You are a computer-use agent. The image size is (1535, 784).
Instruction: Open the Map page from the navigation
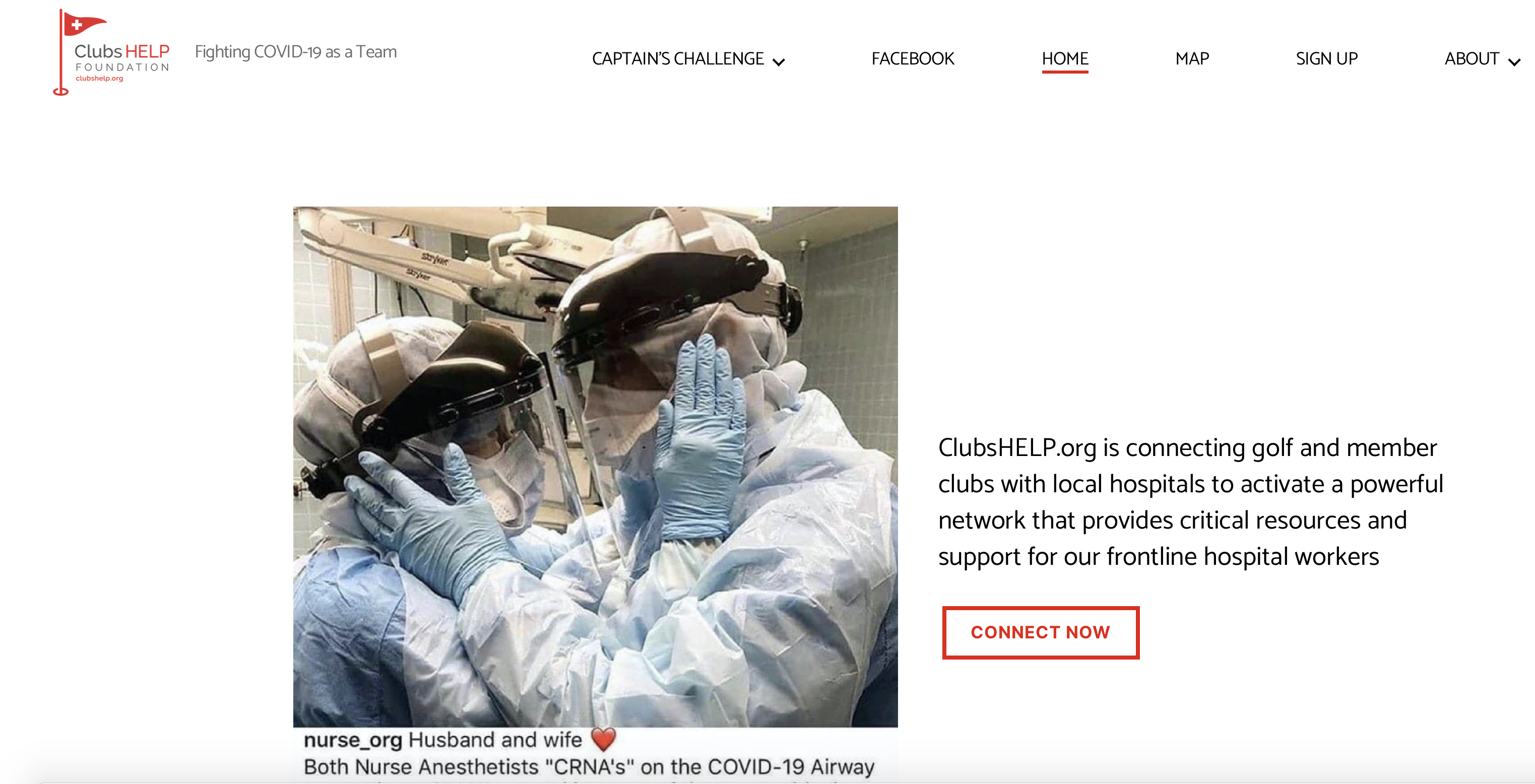tap(1192, 58)
